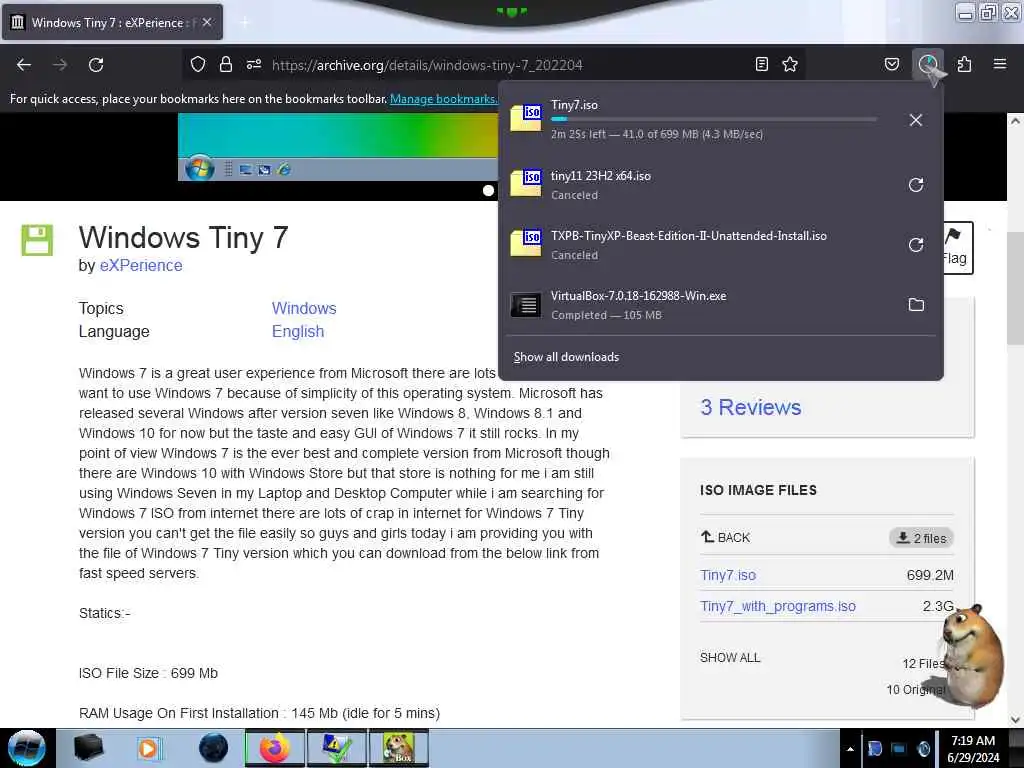Show VirtualBox installer in folder
The width and height of the screenshot is (1024, 768).
916,305
